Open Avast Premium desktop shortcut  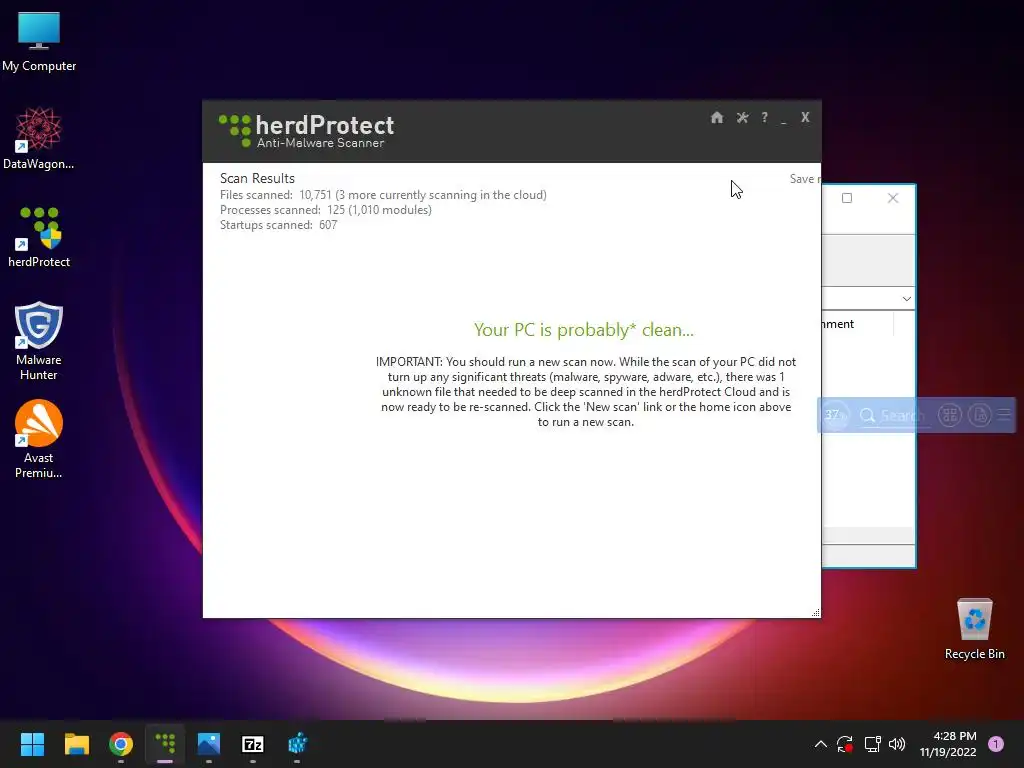point(39,439)
